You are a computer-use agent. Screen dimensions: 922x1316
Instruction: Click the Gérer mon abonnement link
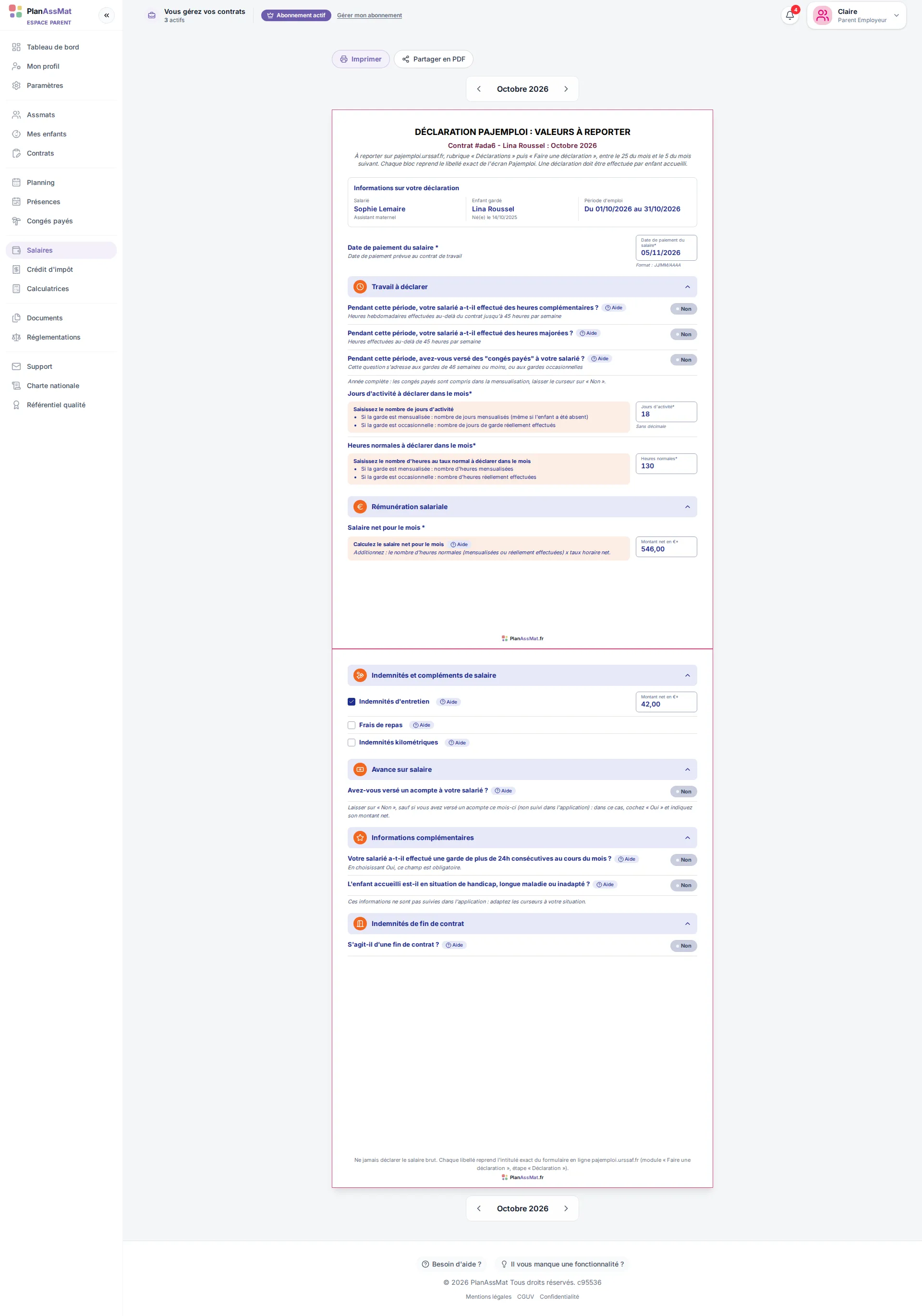click(x=369, y=15)
